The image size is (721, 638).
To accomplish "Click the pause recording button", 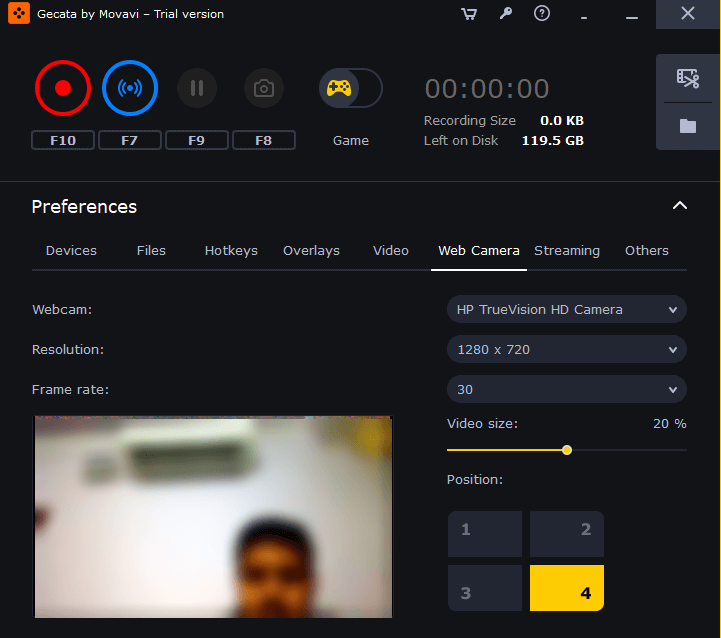I will (x=197, y=88).
